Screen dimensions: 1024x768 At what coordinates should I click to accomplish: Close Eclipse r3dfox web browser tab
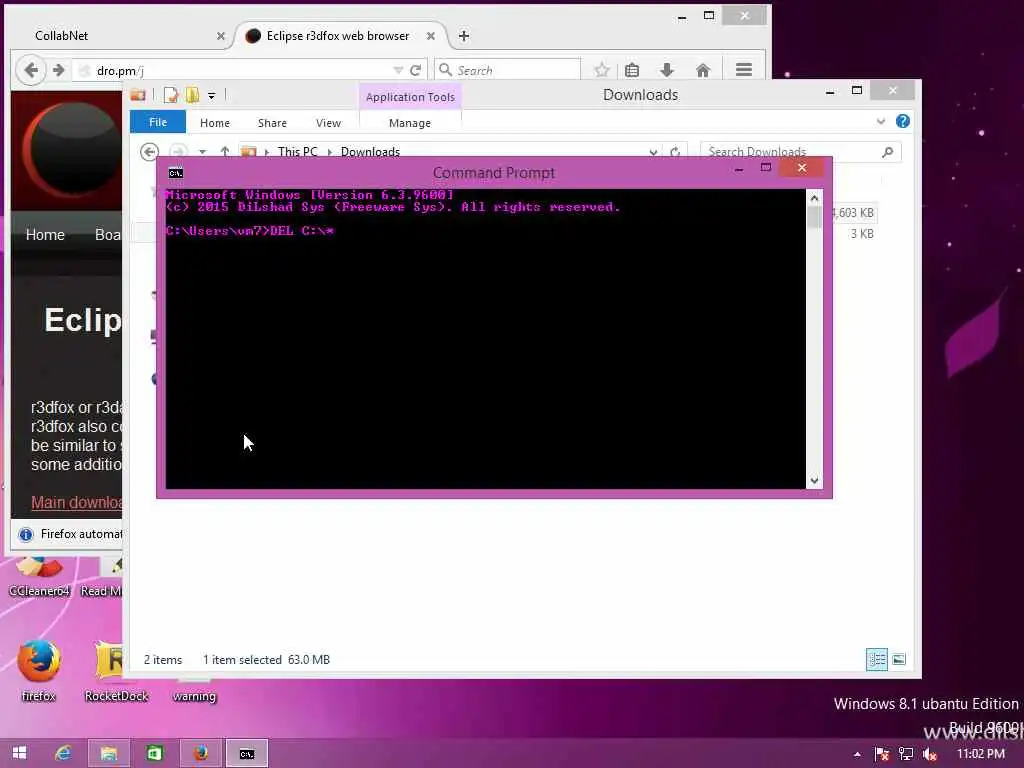click(430, 36)
